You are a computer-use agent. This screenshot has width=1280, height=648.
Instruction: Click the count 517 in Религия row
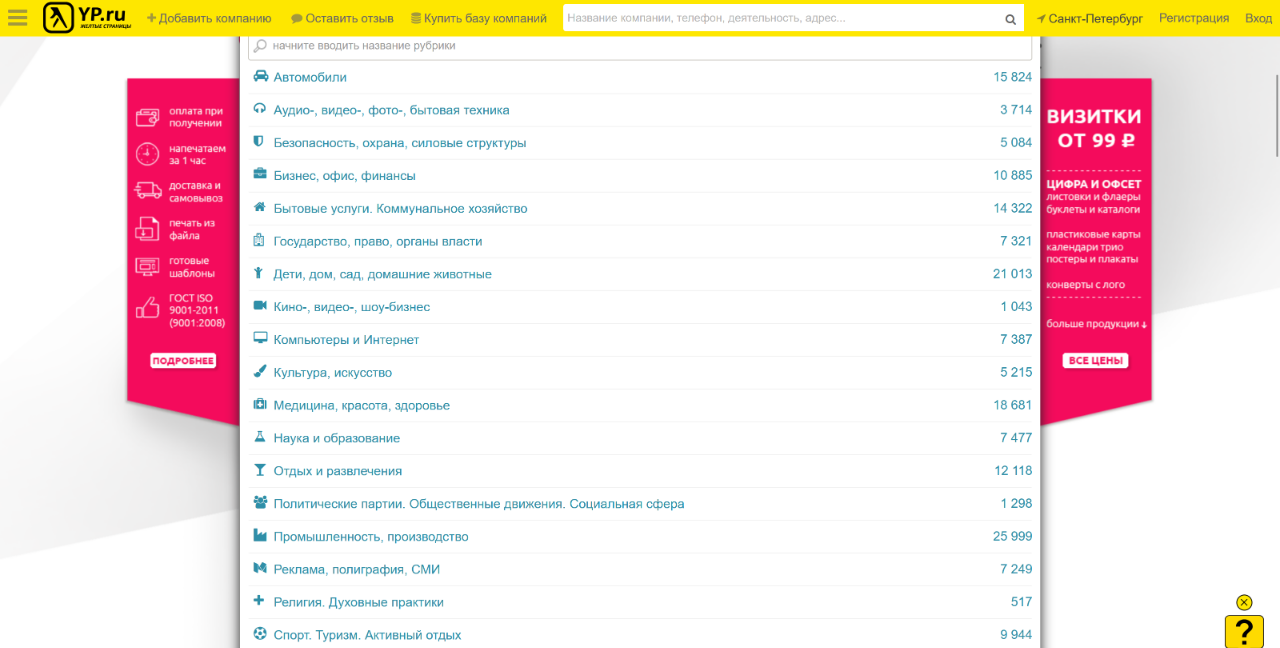coord(1021,602)
